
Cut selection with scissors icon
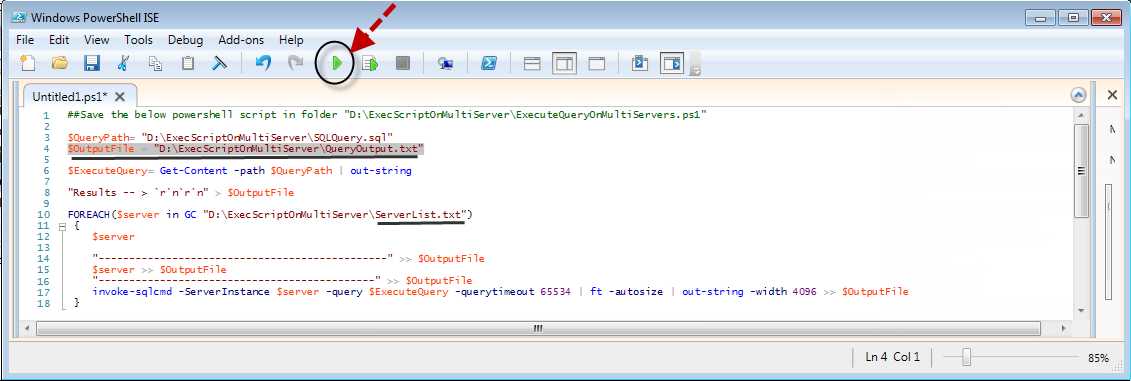click(x=123, y=64)
